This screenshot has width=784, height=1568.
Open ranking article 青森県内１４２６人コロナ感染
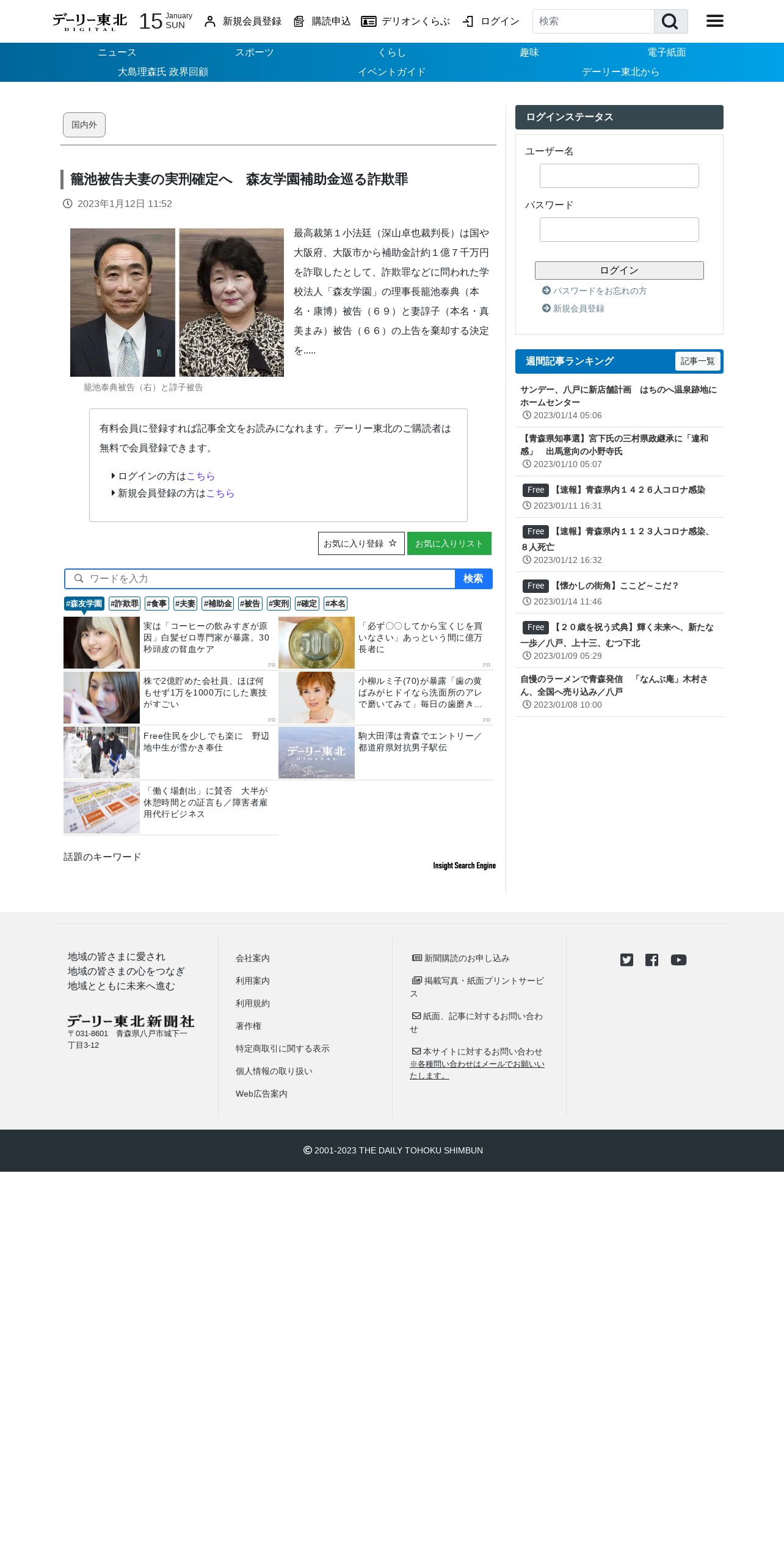coord(628,490)
